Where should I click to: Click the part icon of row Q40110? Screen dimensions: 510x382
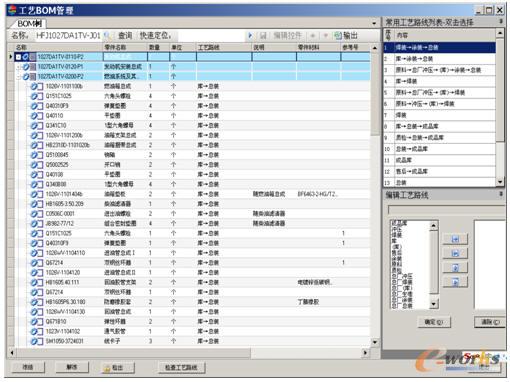pyautogui.click(x=34, y=116)
